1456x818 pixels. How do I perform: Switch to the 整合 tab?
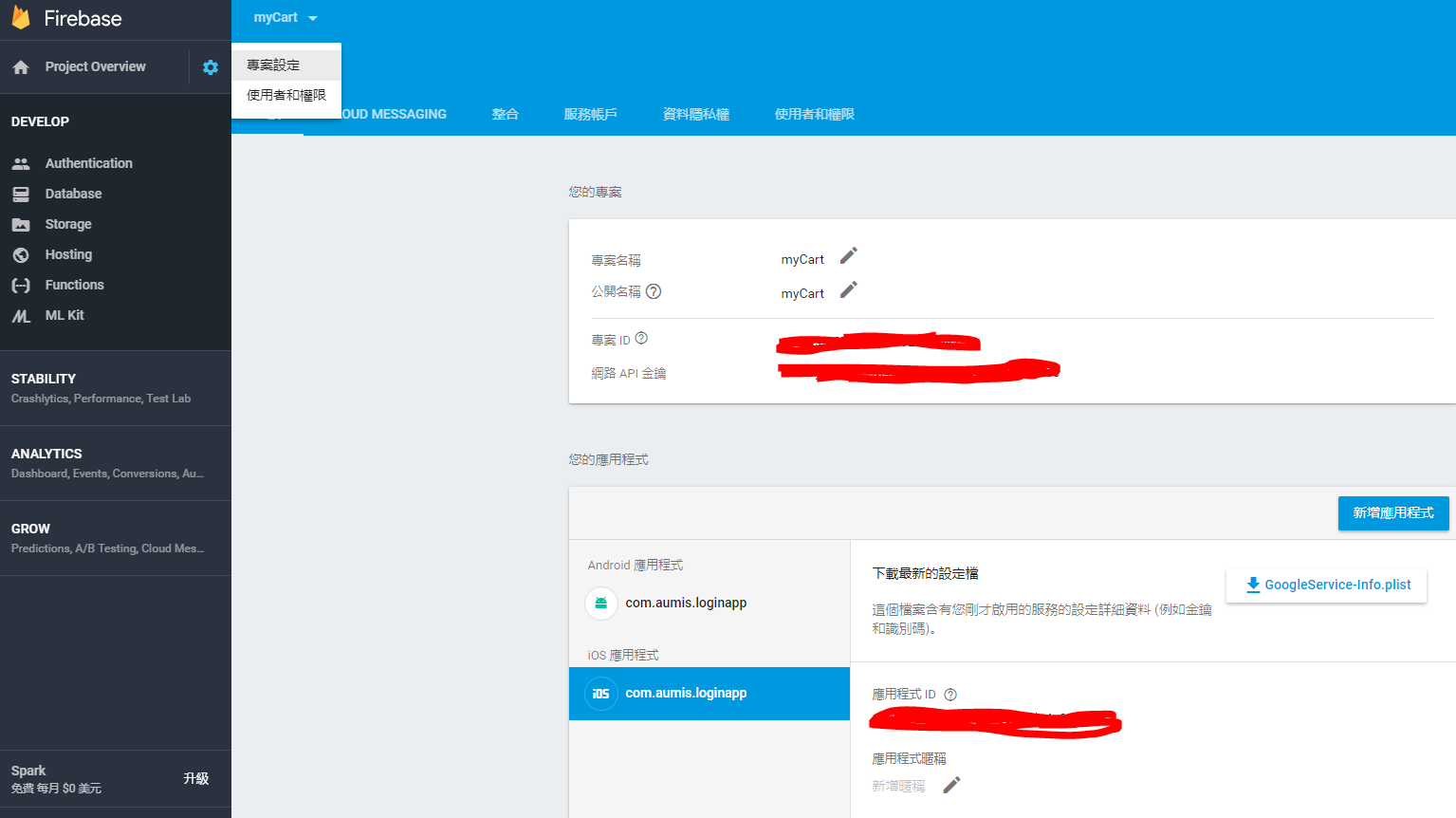[x=506, y=114]
